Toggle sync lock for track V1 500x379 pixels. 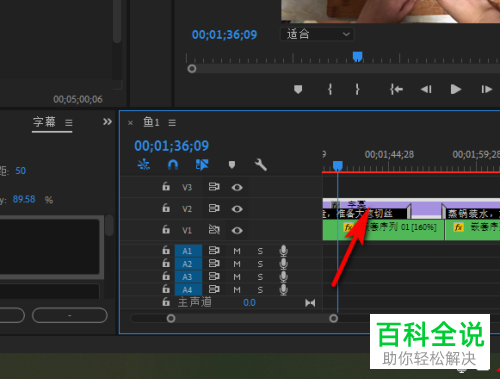point(214,229)
